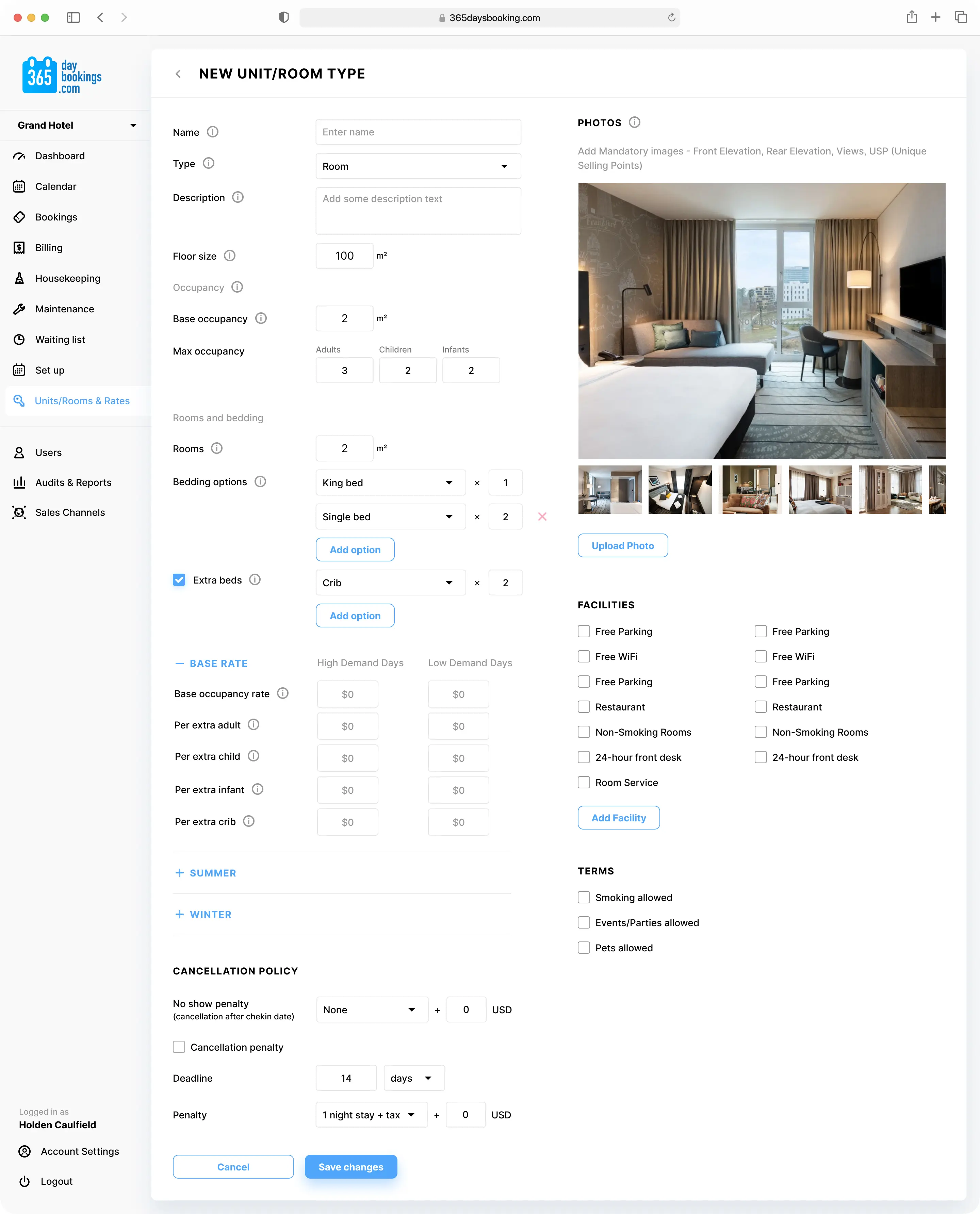Image resolution: width=980 pixels, height=1214 pixels.
Task: Open the Crib extra bed dropdown
Action: coord(391,583)
